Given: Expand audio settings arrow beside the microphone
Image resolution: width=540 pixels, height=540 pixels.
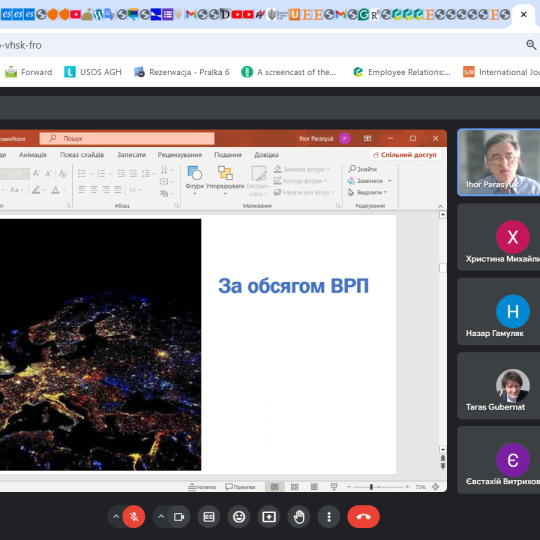Looking at the screenshot, I should point(116,517).
